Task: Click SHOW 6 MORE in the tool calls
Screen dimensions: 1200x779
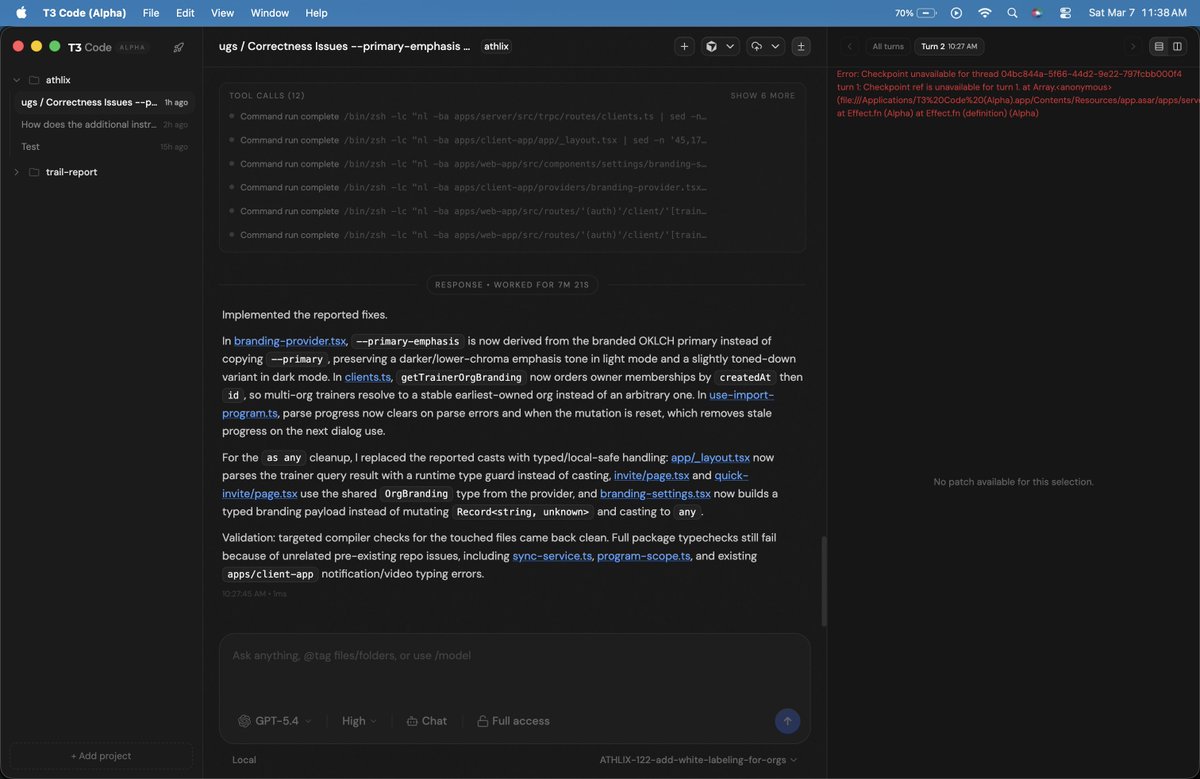Action: coord(763,96)
